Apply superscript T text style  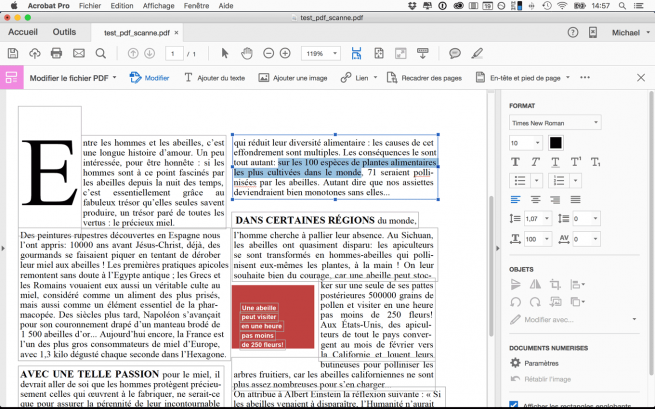576,162
